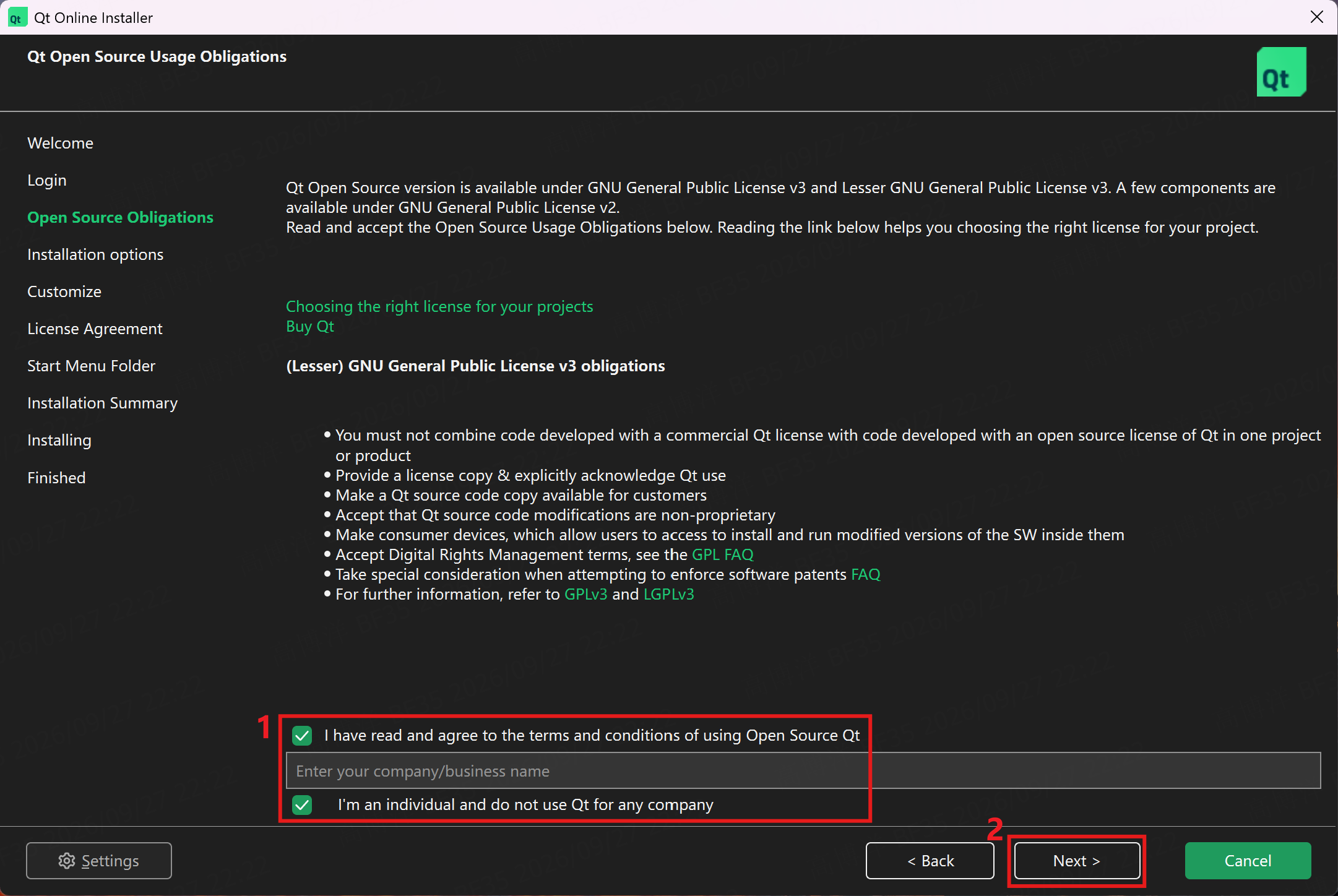Click the 'I'm an individual' label text
The width and height of the screenshot is (1338, 896).
[525, 804]
